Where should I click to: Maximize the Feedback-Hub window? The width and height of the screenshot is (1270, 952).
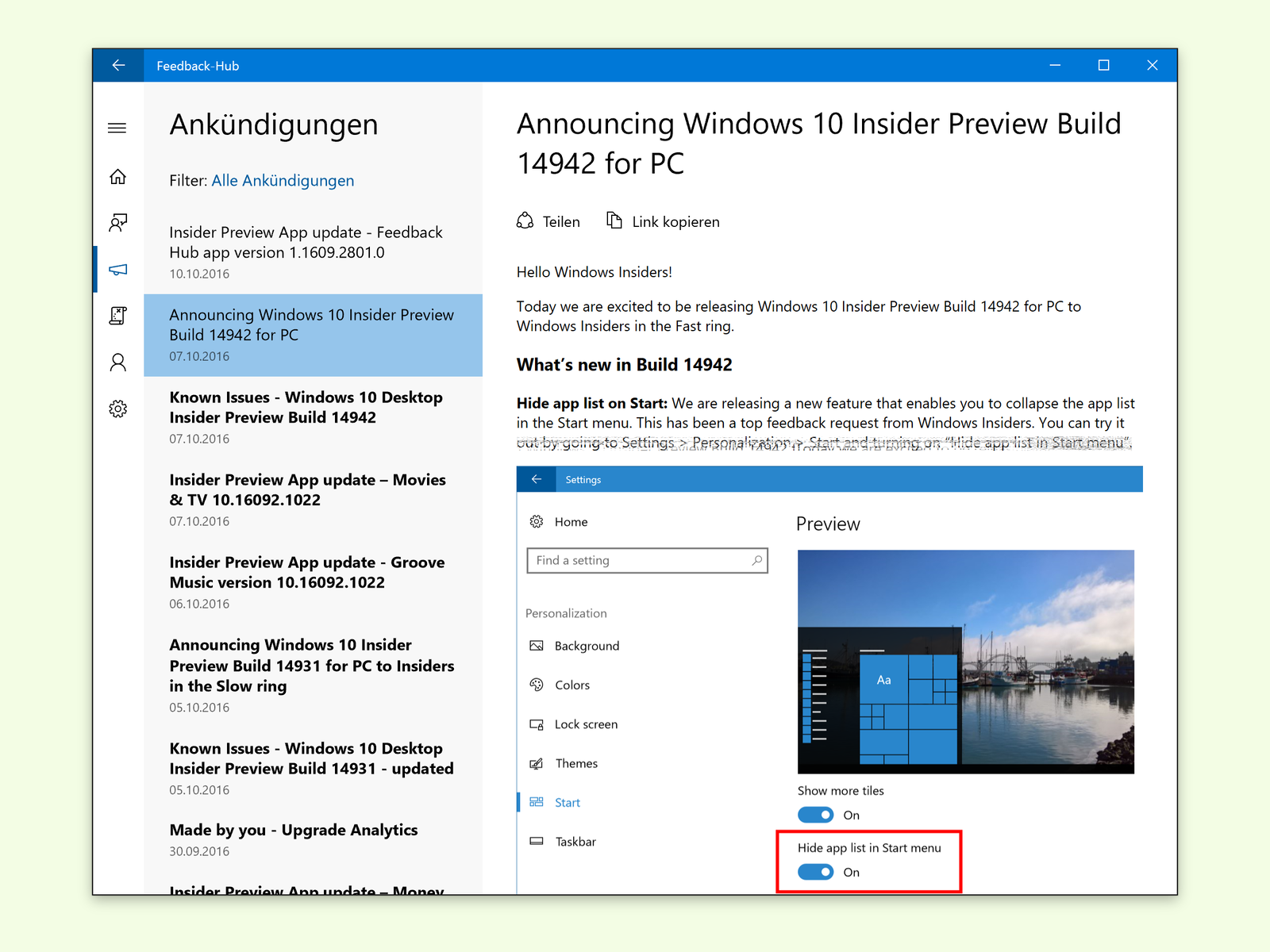(x=1103, y=65)
